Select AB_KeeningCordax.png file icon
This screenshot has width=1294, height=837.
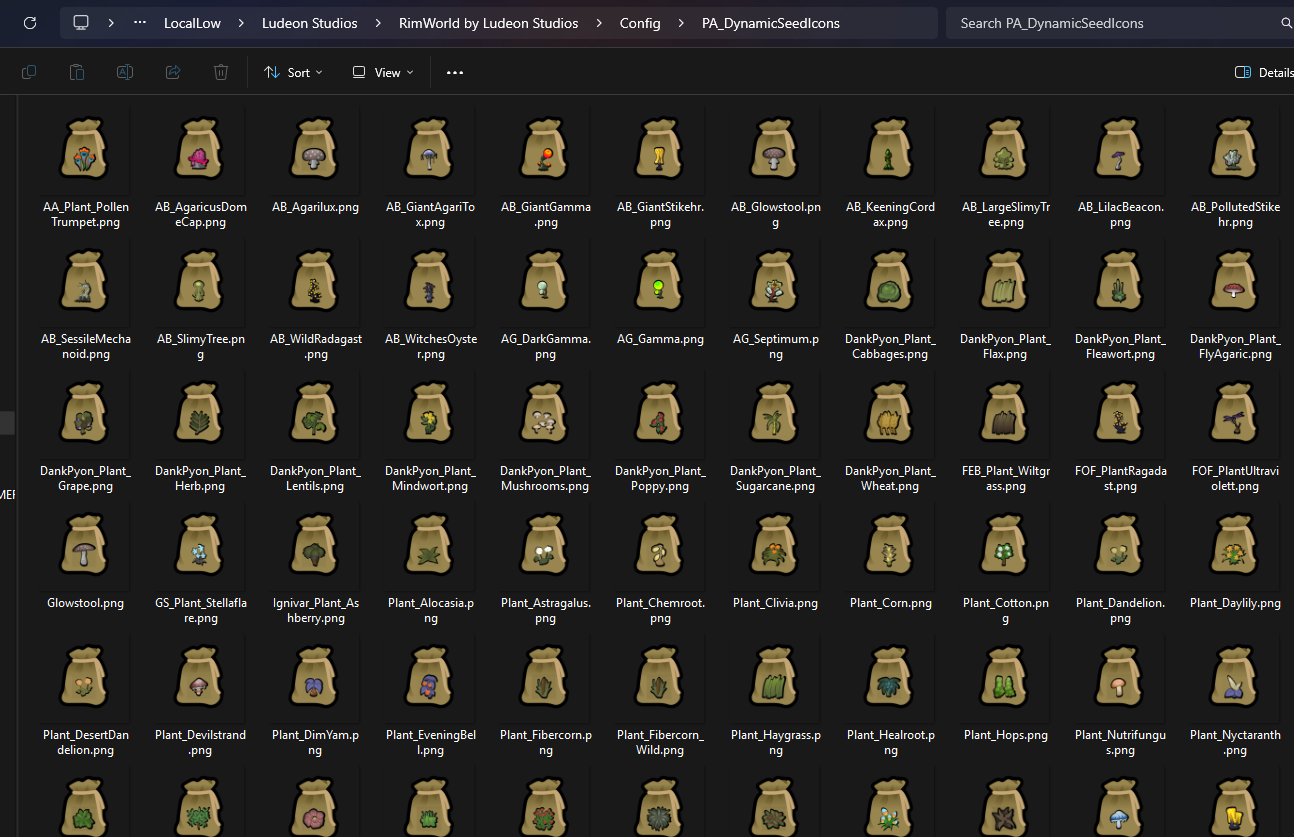point(890,149)
